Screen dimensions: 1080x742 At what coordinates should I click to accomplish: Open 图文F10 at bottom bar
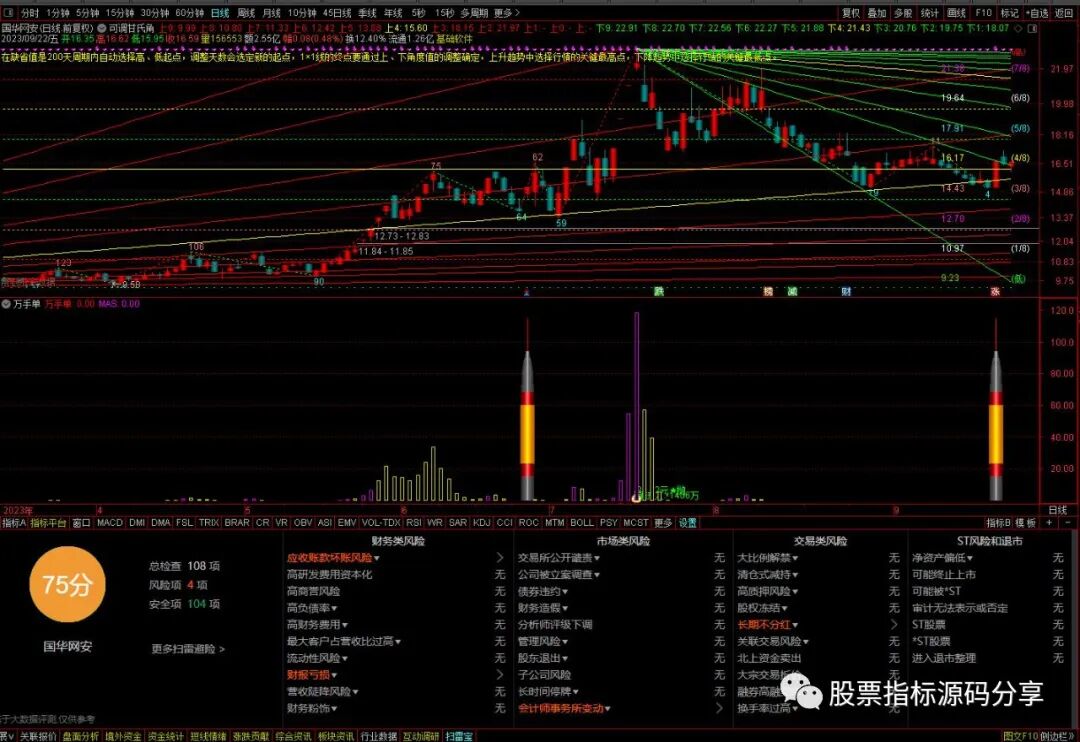point(1020,736)
